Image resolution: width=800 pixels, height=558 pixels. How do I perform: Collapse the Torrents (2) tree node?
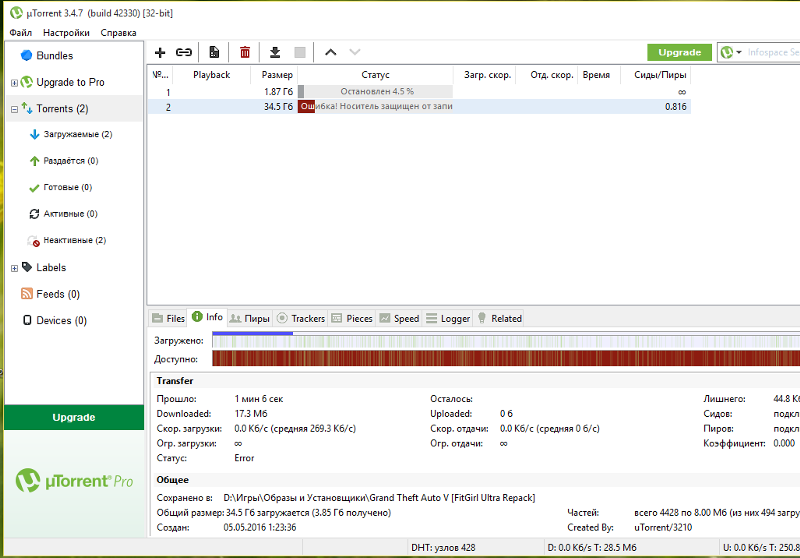(14, 109)
